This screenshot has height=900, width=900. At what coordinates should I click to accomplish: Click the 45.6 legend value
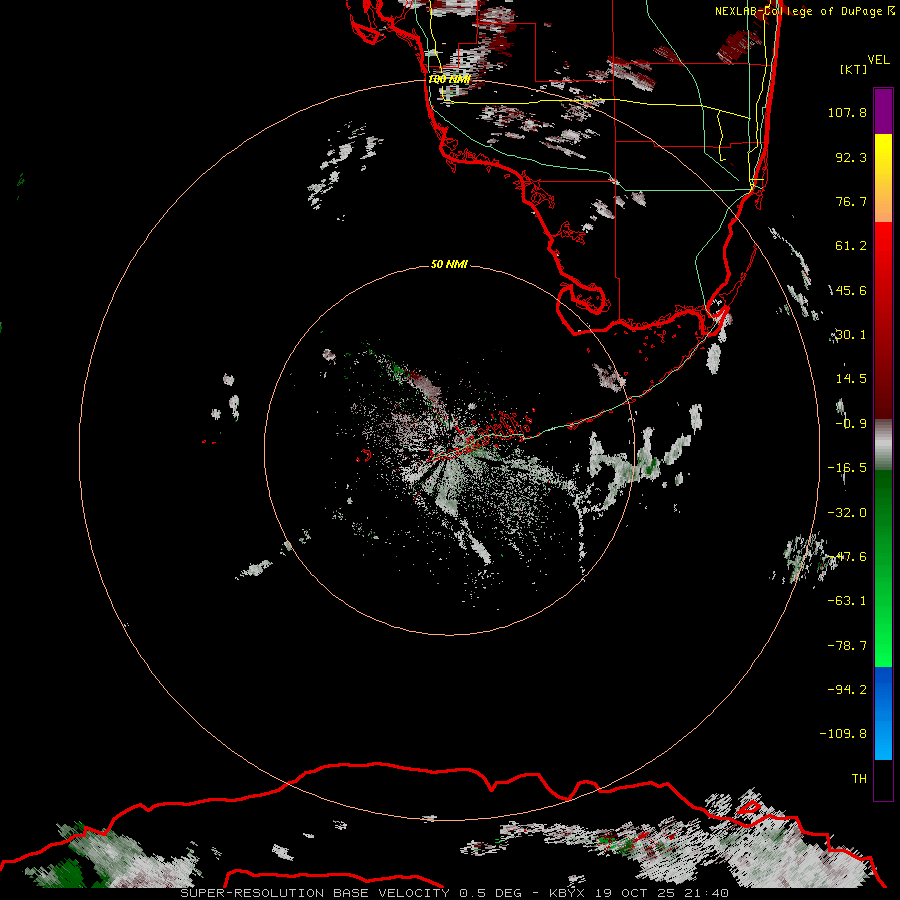[x=851, y=290]
